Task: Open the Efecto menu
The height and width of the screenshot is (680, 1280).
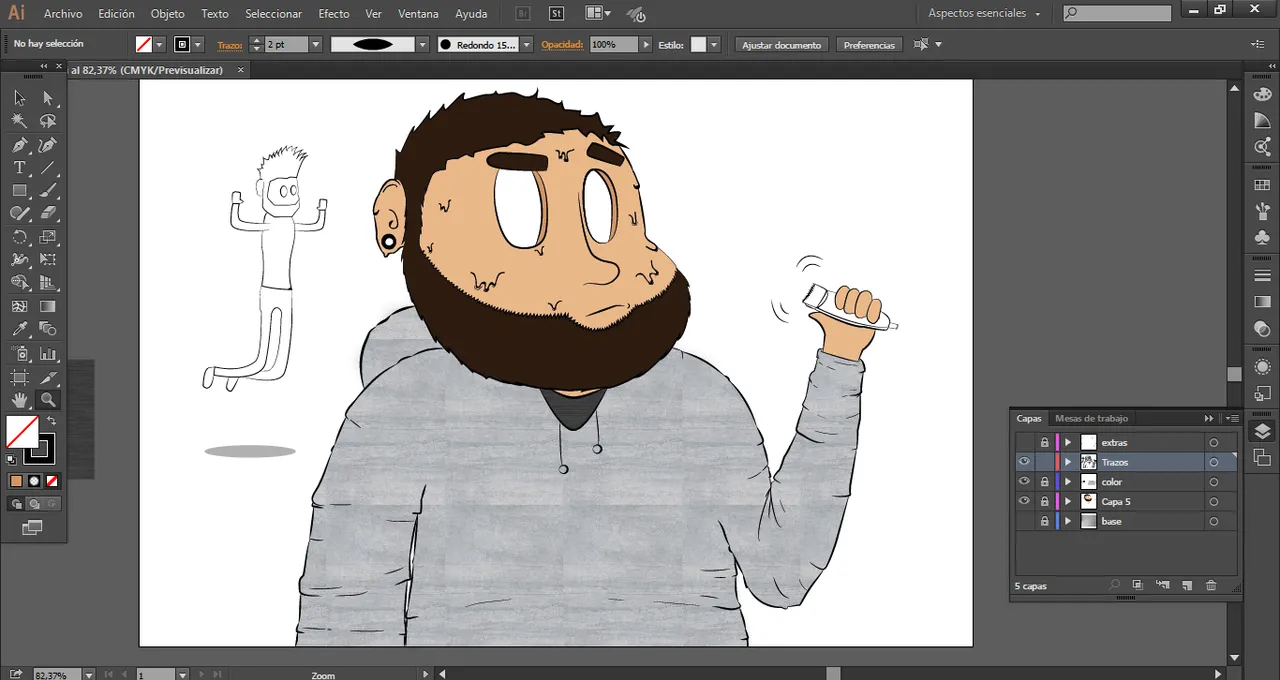Action: click(333, 14)
